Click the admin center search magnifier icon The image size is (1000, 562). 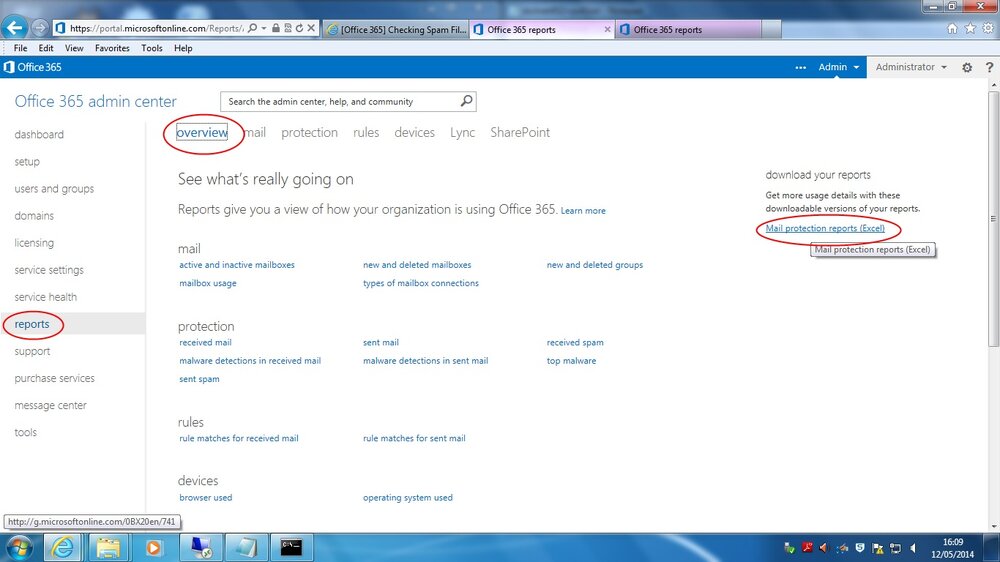tap(466, 101)
